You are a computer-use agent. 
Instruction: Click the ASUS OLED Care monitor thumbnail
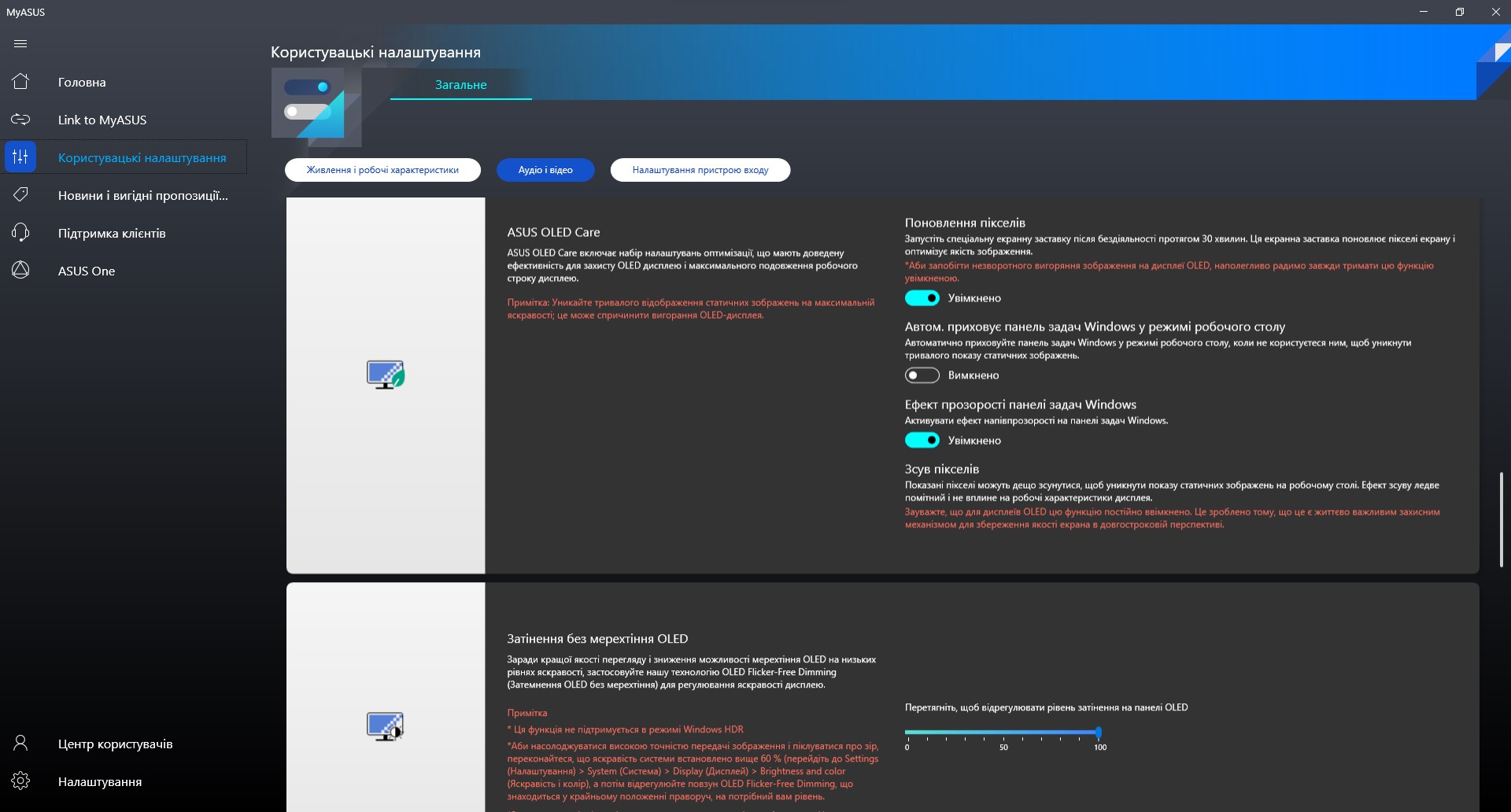tap(385, 375)
